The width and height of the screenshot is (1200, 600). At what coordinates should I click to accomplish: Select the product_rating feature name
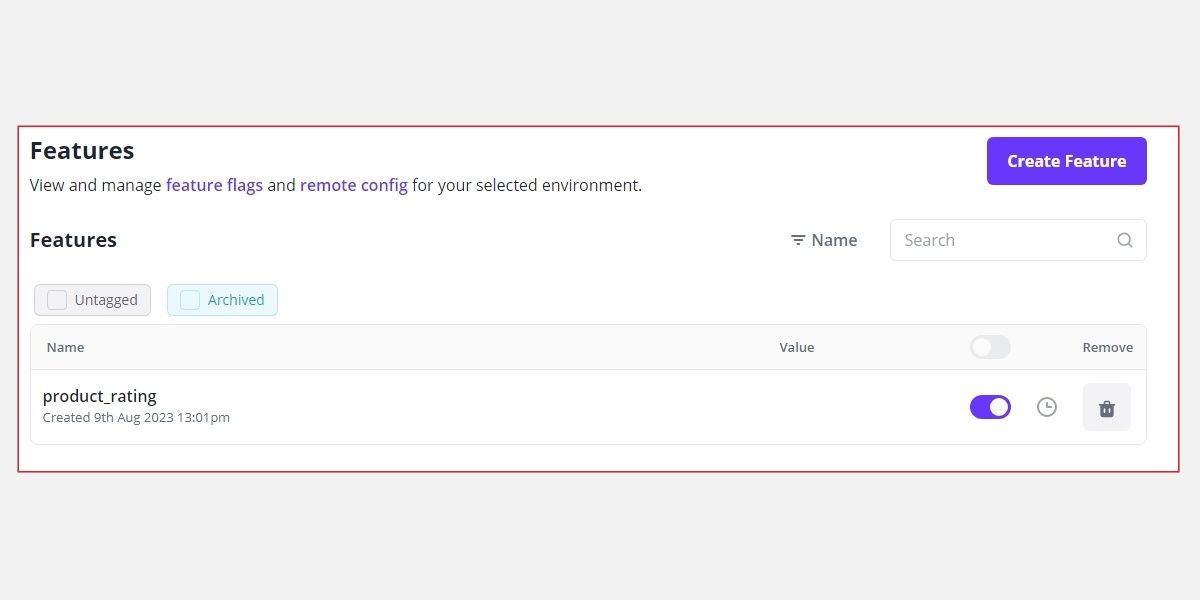[100, 396]
